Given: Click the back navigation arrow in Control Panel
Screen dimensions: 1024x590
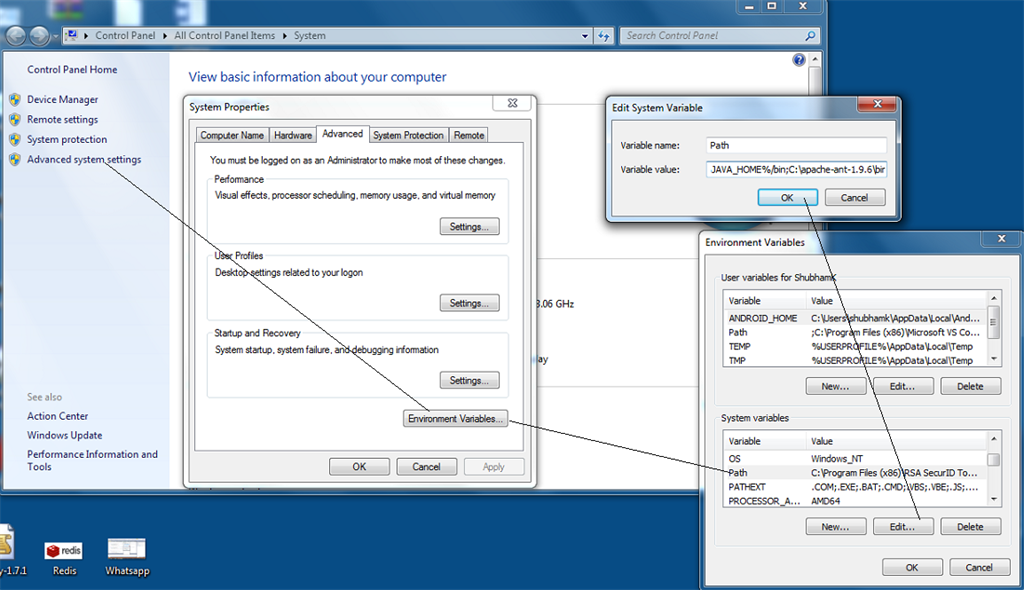Looking at the screenshot, I should click(16, 35).
